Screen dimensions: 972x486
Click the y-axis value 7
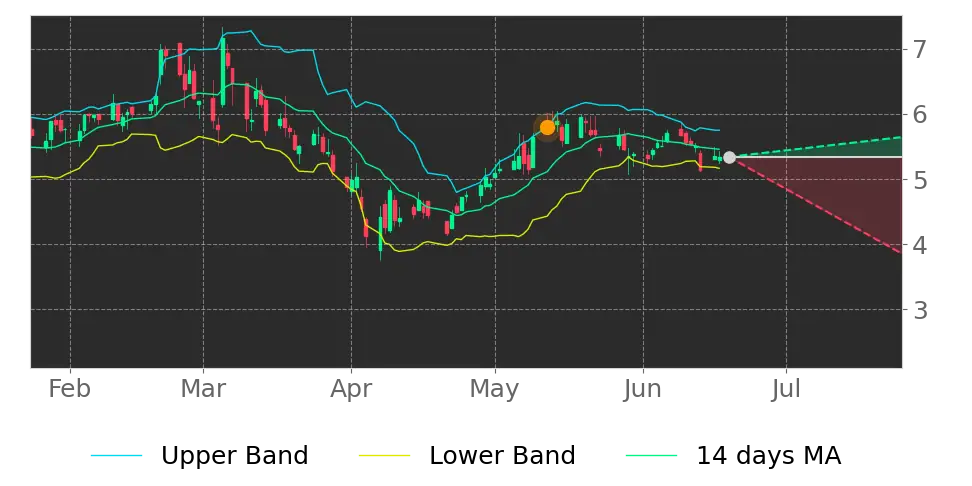coord(921,49)
